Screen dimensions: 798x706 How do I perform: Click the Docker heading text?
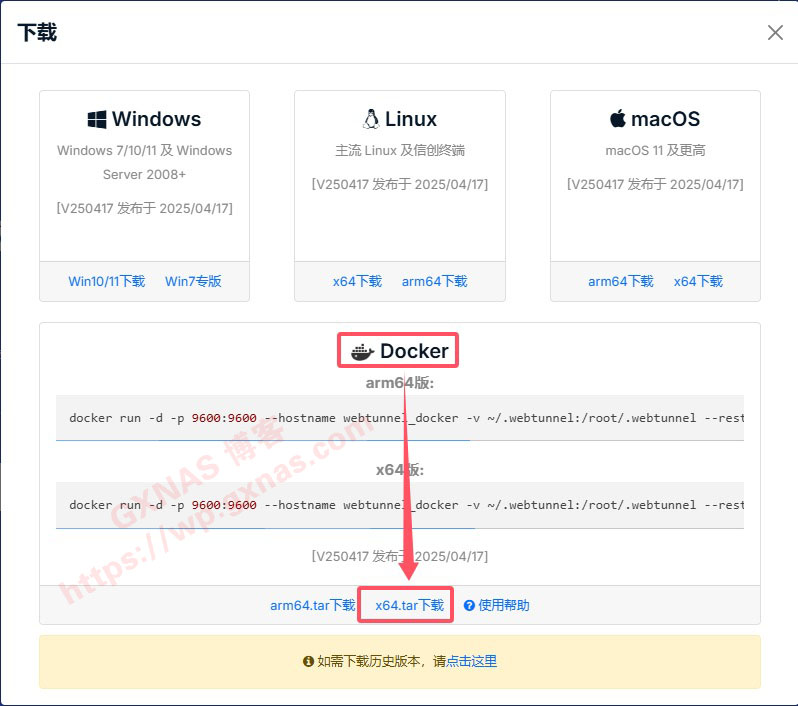click(414, 351)
